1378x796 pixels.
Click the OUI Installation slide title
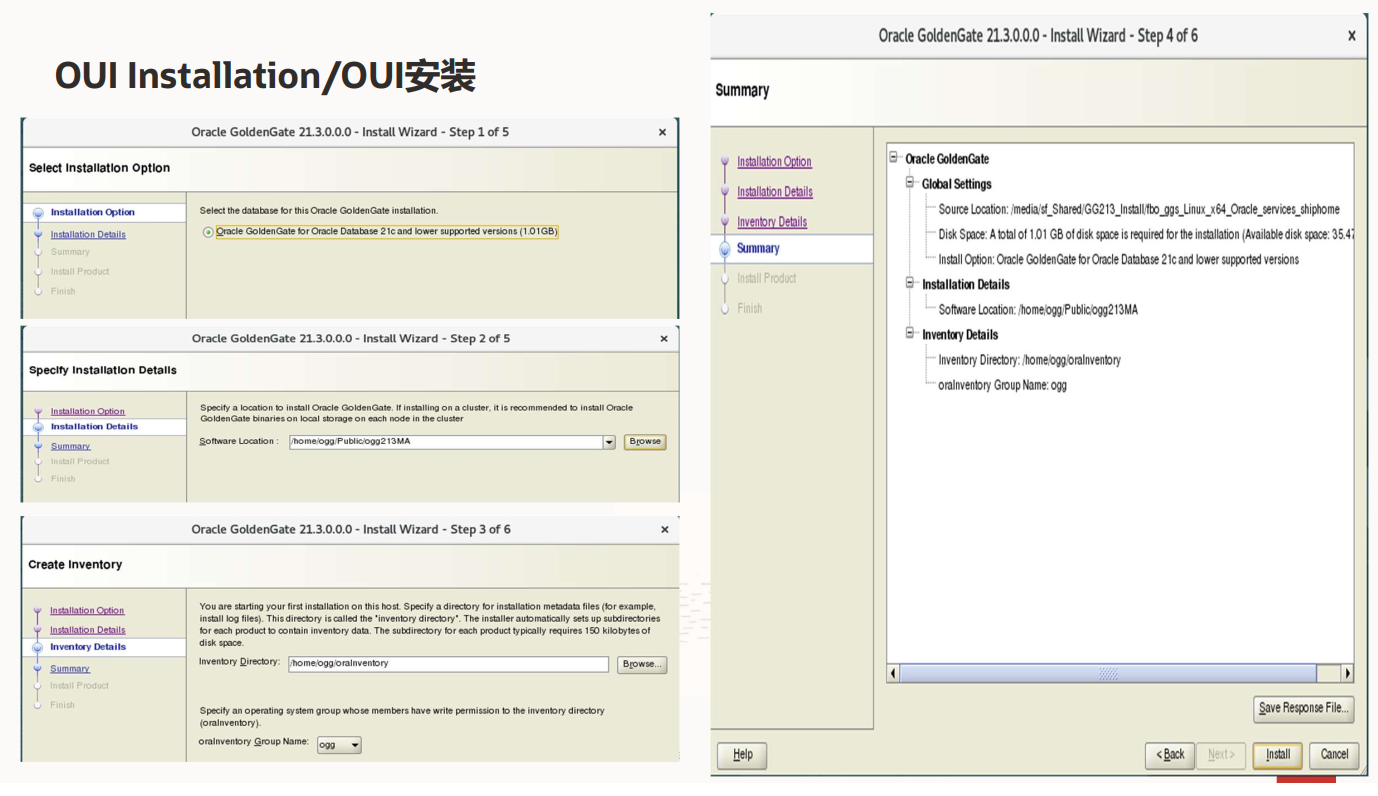pyautogui.click(x=265, y=76)
